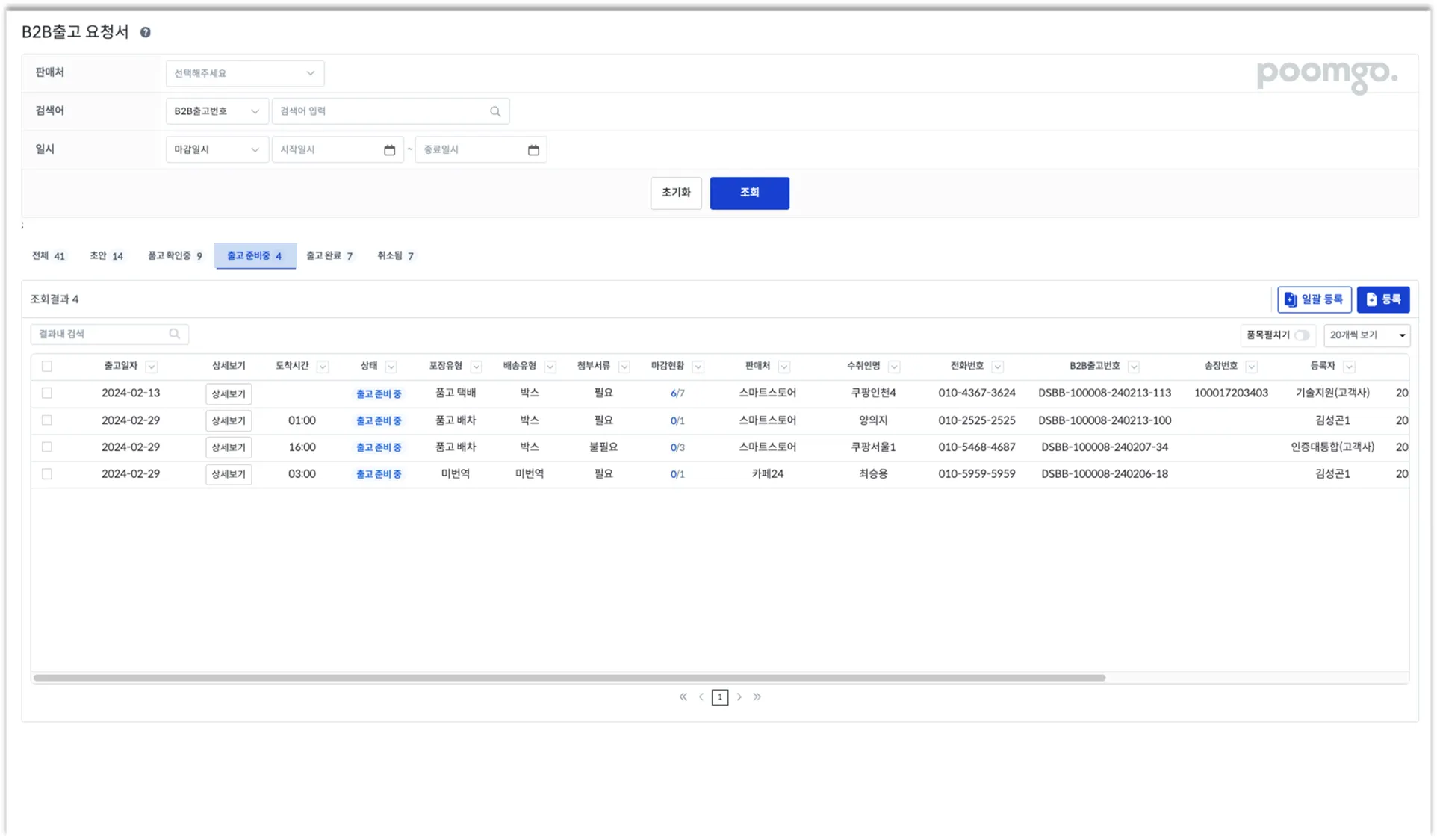Select the 2024-02-13 row checkbox

pos(47,393)
